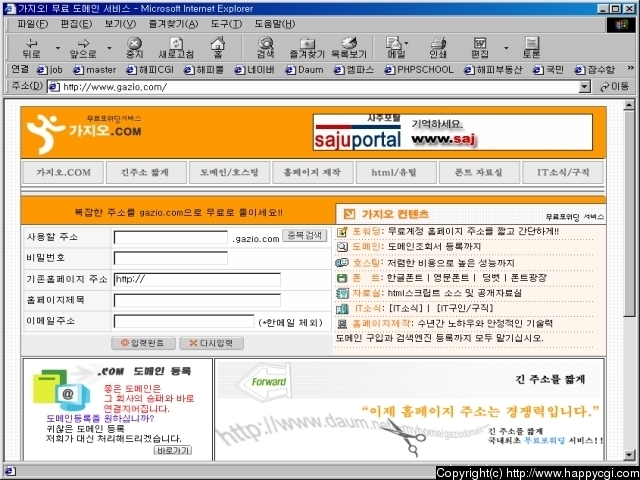Viewport: 640px width, 480px height.
Task: Click the Print (인쇄) toolbar icon
Action: point(438,48)
